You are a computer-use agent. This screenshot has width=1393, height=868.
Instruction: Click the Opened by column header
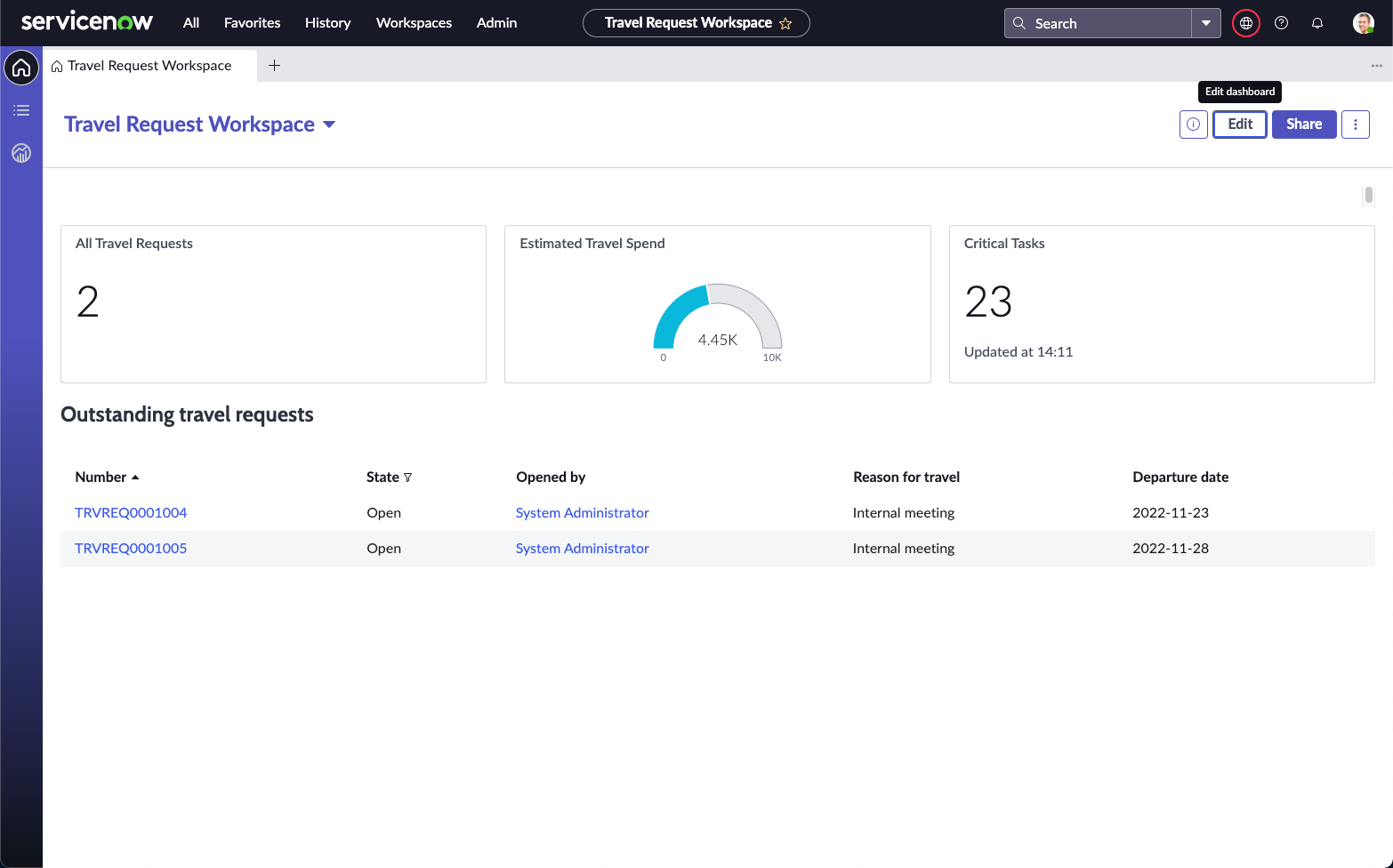(551, 478)
